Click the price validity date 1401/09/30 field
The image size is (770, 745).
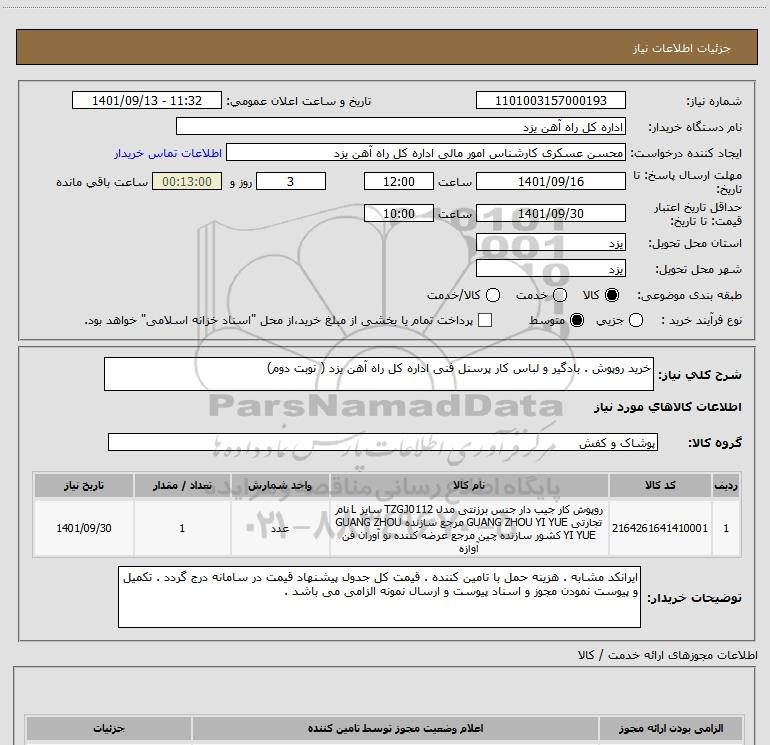click(550, 213)
